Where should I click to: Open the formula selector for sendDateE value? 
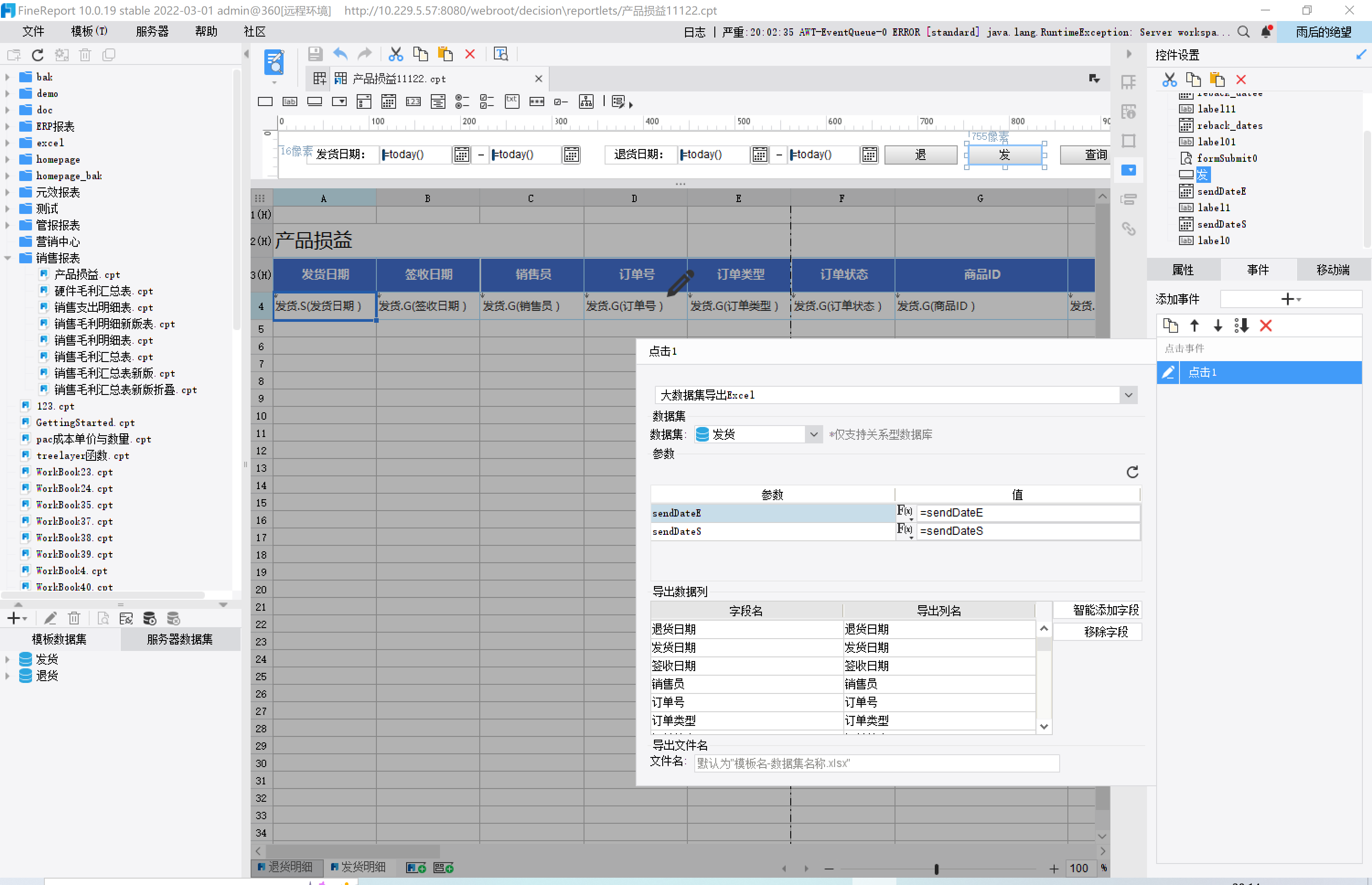point(905,512)
